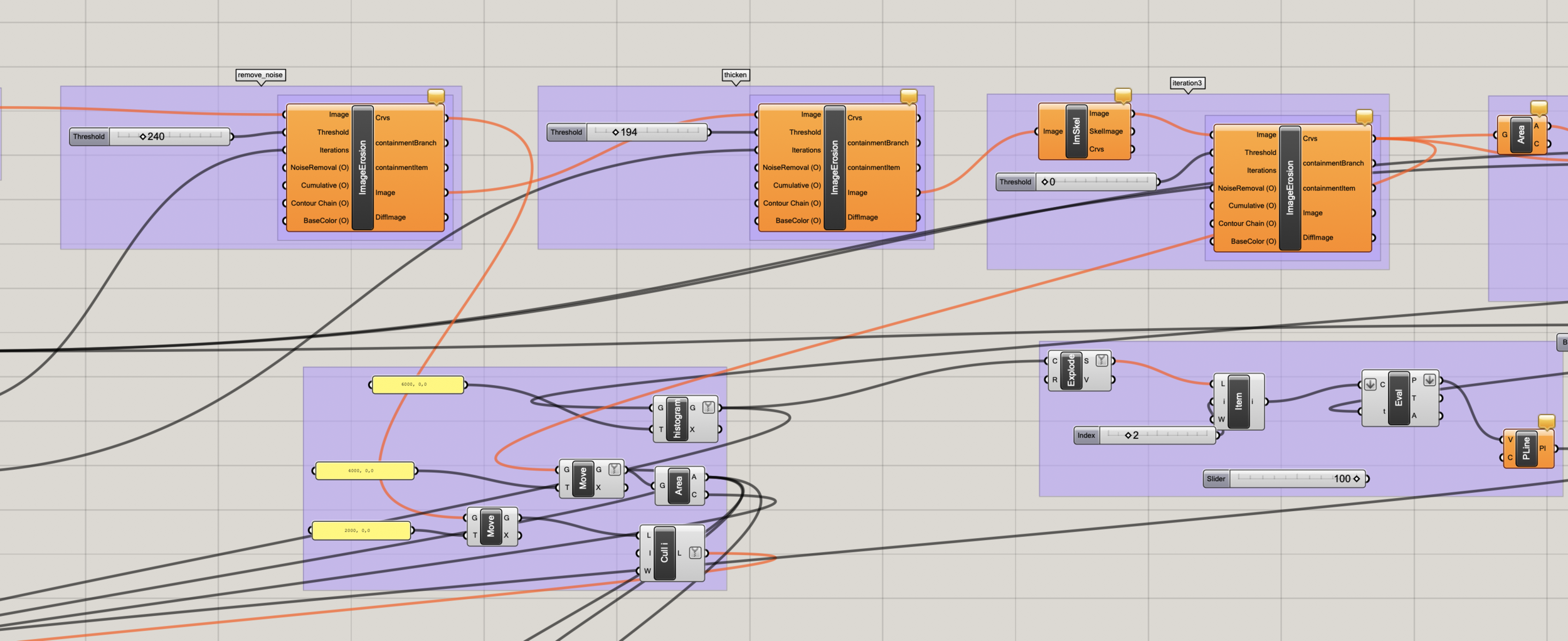Click the Threshold slider set to 240
The width and height of the screenshot is (1568, 641).
pyautogui.click(x=150, y=136)
